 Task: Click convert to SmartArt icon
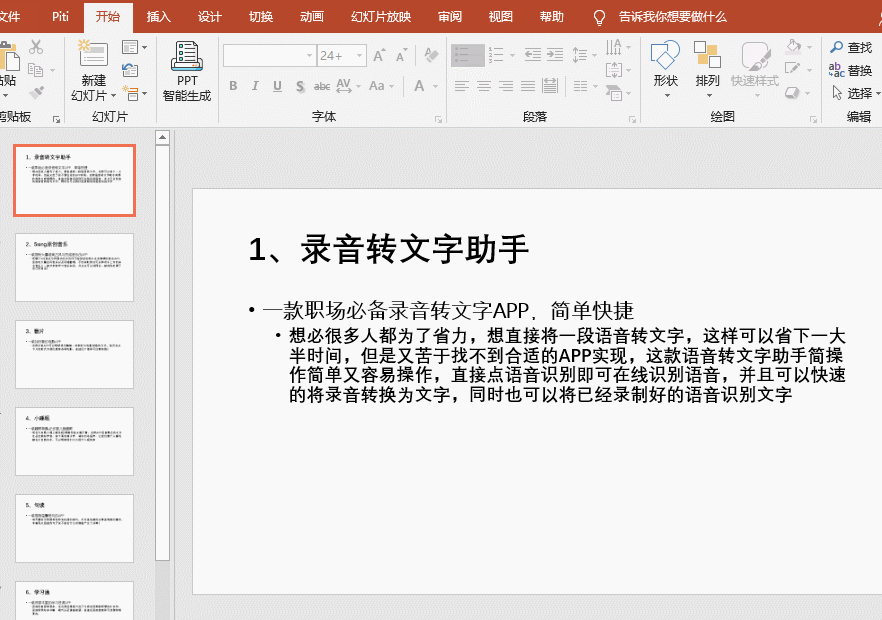(613, 92)
